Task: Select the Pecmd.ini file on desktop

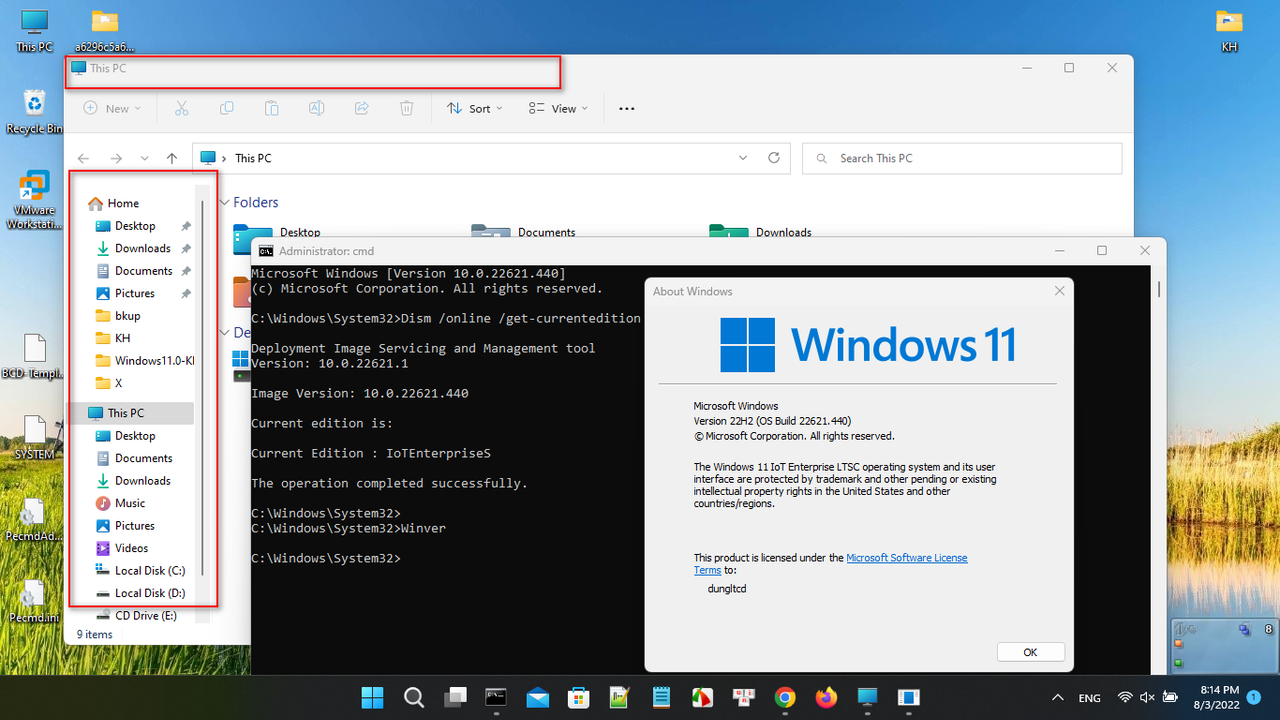Action: (x=35, y=602)
